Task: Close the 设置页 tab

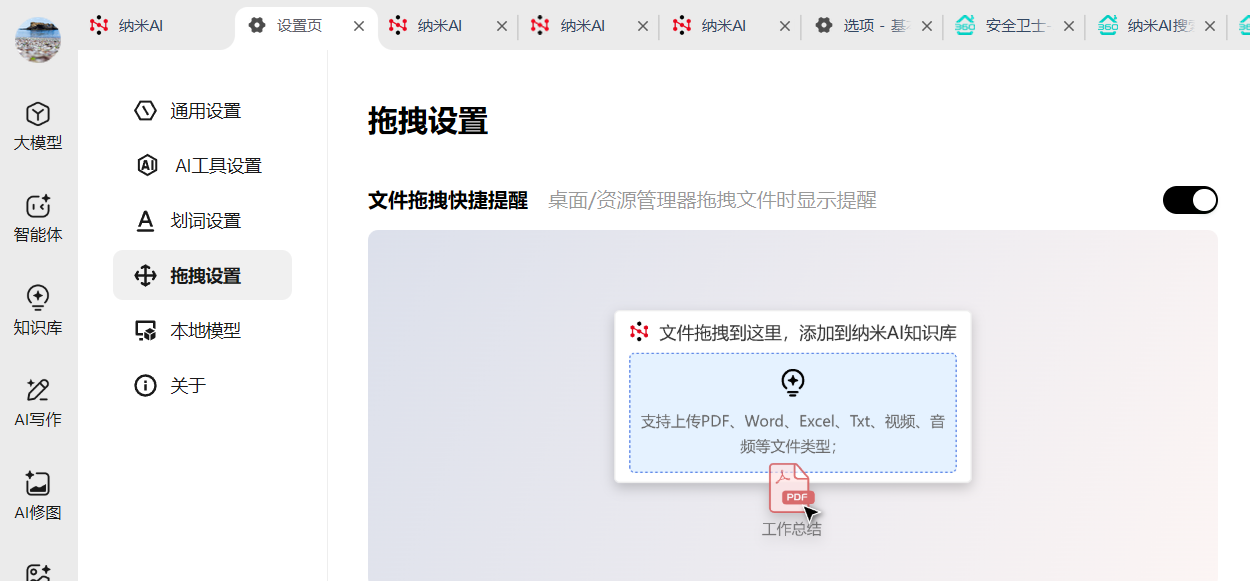Action: (359, 26)
